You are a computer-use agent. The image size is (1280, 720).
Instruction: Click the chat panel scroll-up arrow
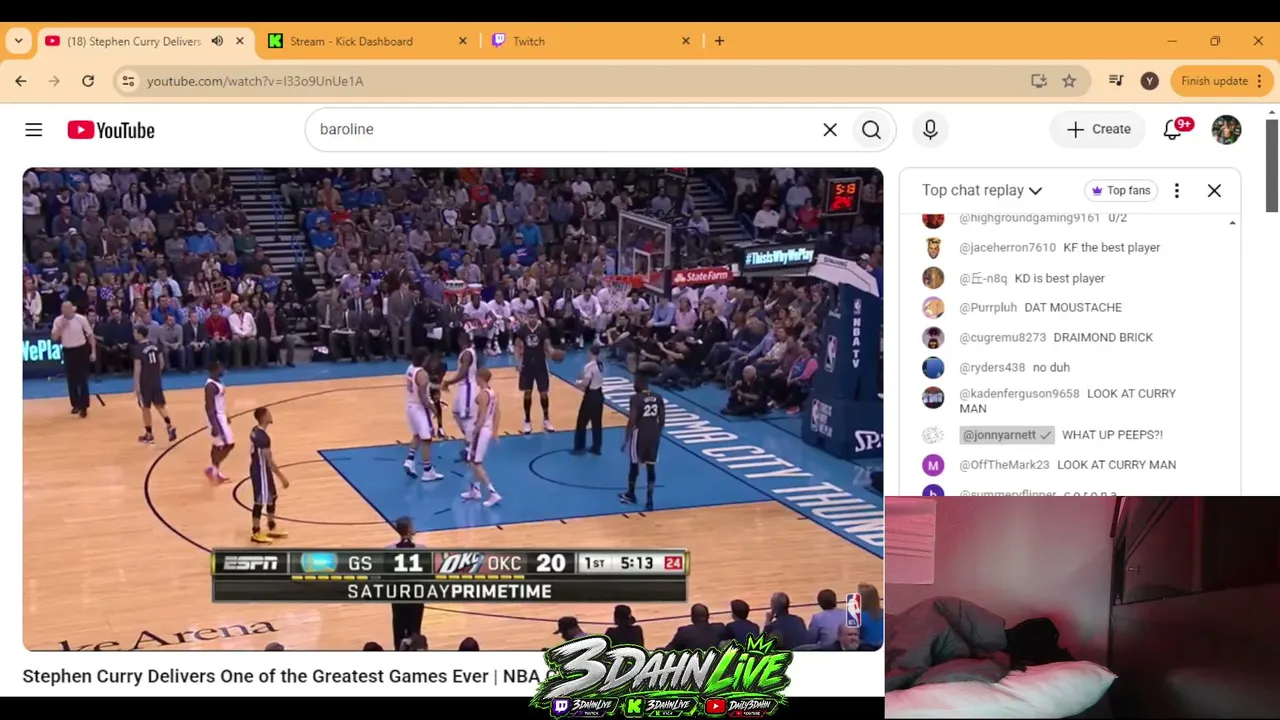1232,222
